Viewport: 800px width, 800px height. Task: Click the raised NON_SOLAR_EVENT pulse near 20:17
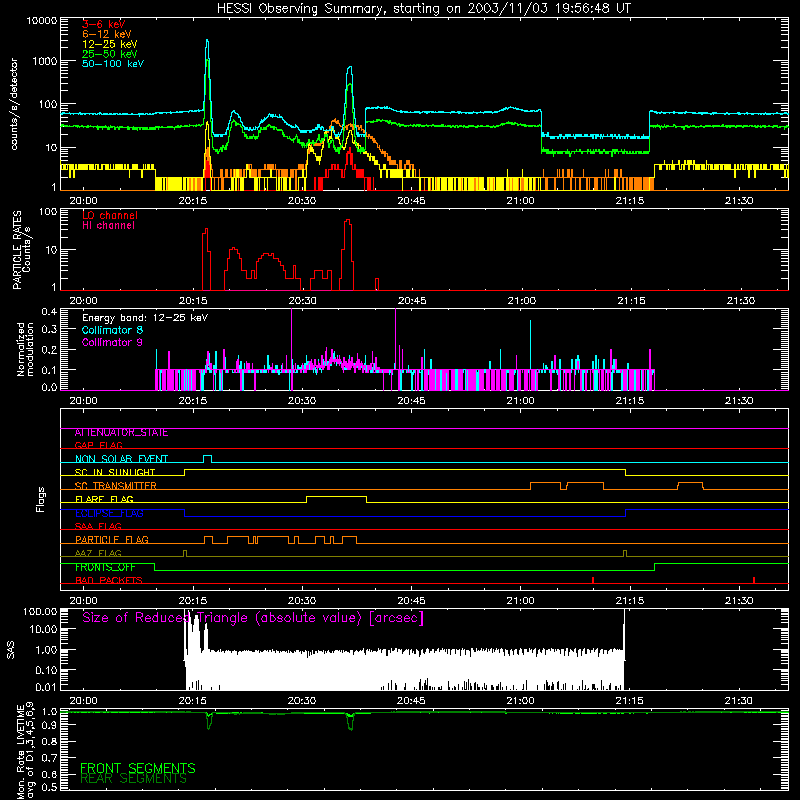click(207, 457)
